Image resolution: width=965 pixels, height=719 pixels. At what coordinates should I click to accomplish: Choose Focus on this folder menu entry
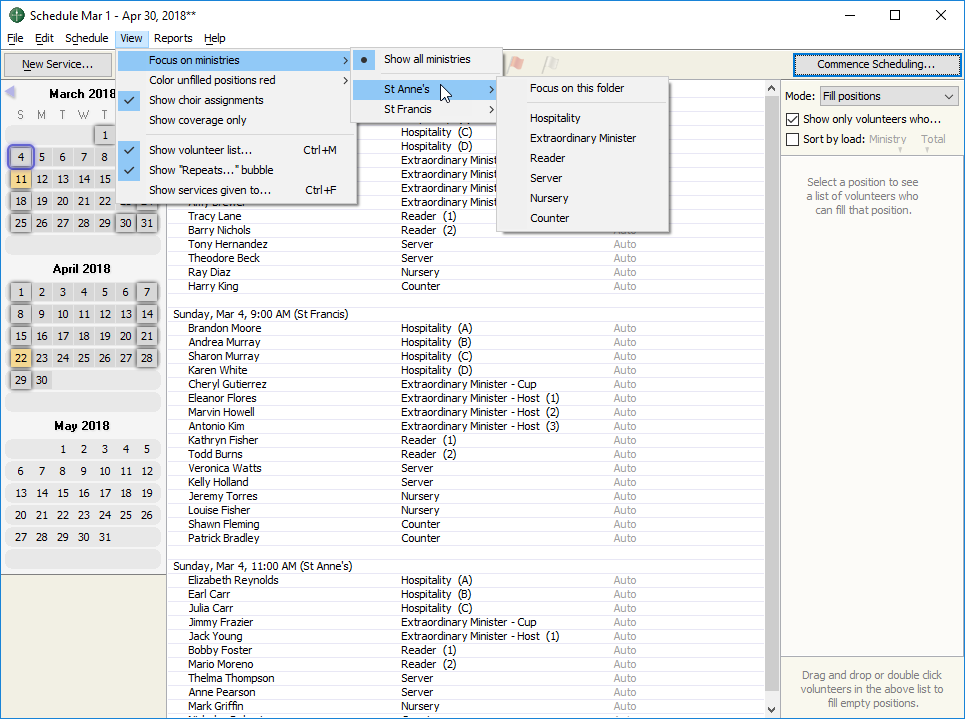[577, 88]
